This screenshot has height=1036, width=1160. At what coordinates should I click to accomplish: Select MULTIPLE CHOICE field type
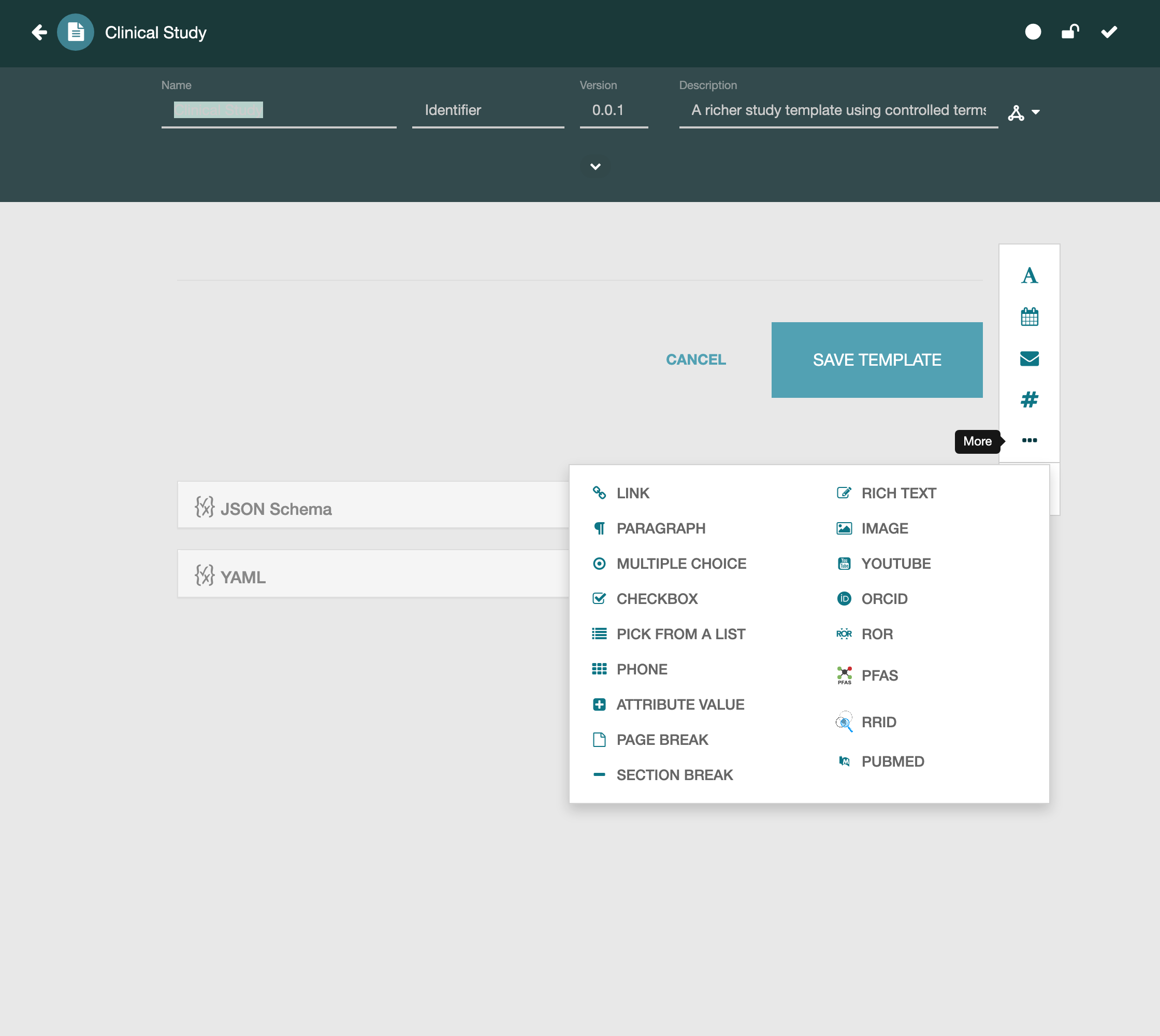669,564
